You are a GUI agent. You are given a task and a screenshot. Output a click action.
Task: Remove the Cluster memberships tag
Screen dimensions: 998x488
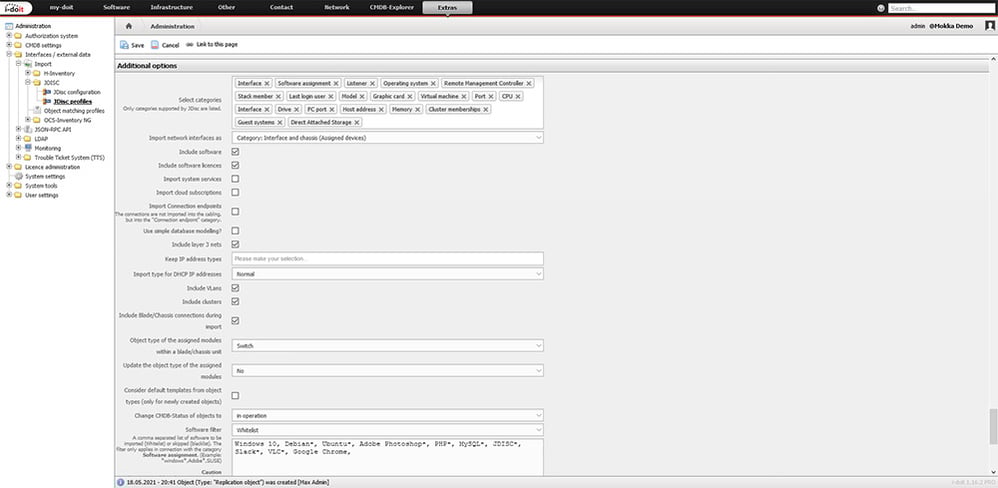(486, 109)
